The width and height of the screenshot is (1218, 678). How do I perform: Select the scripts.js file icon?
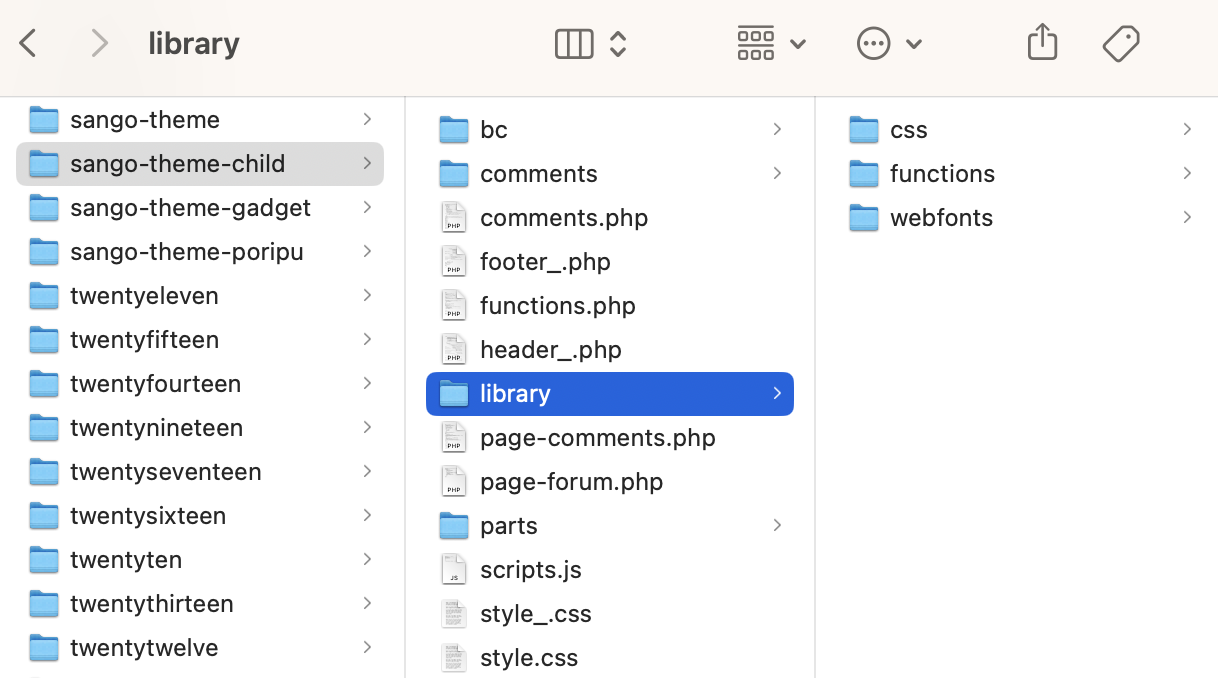(x=454, y=570)
